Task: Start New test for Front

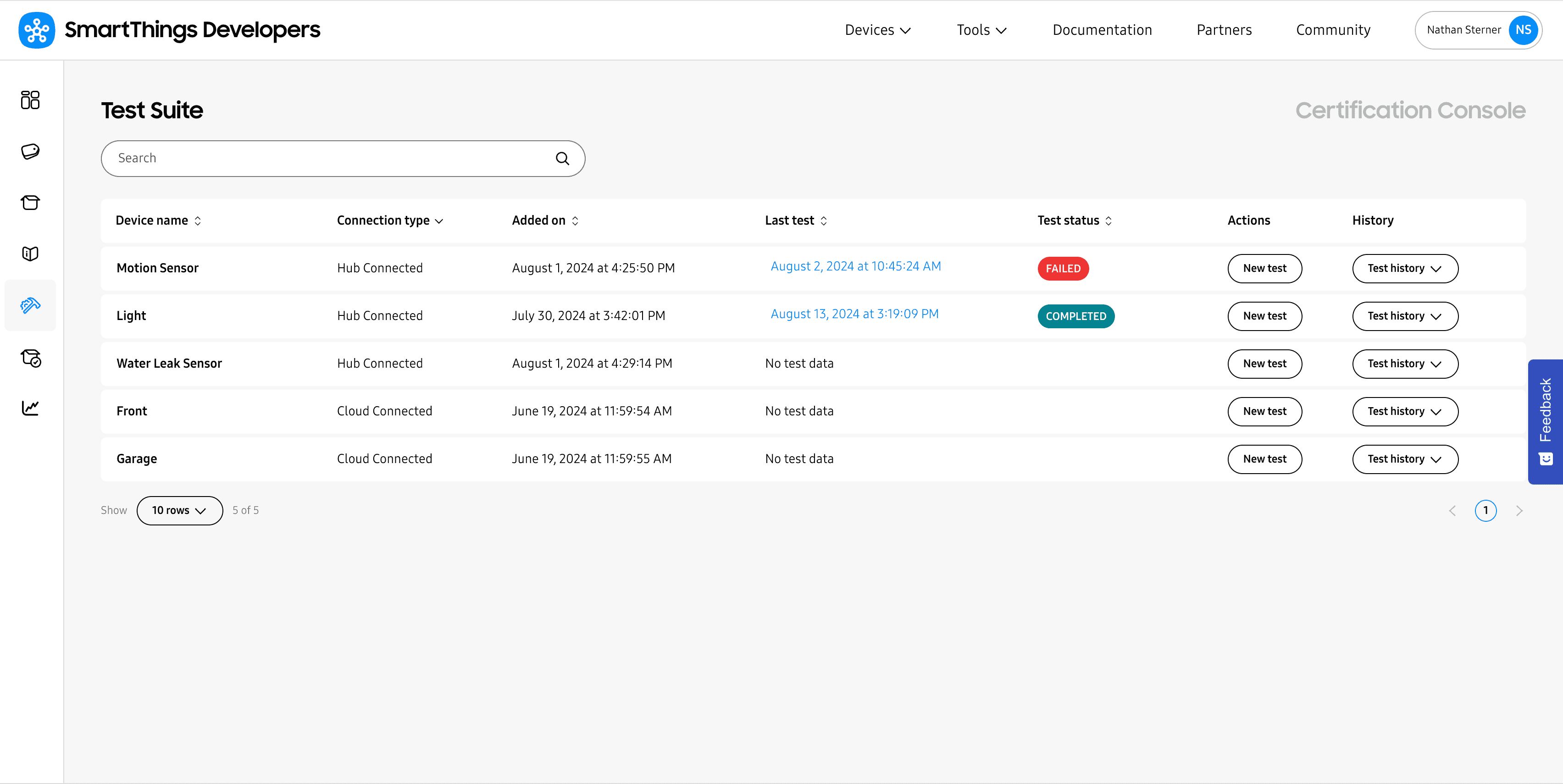Action: [1264, 412]
